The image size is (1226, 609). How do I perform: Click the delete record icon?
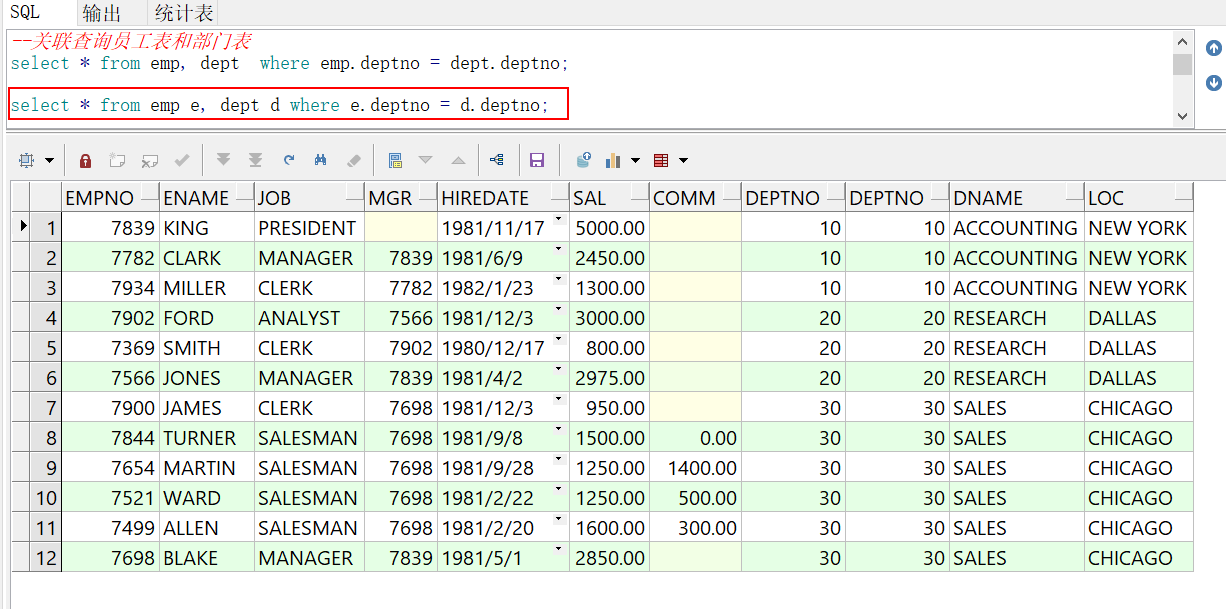(x=150, y=160)
